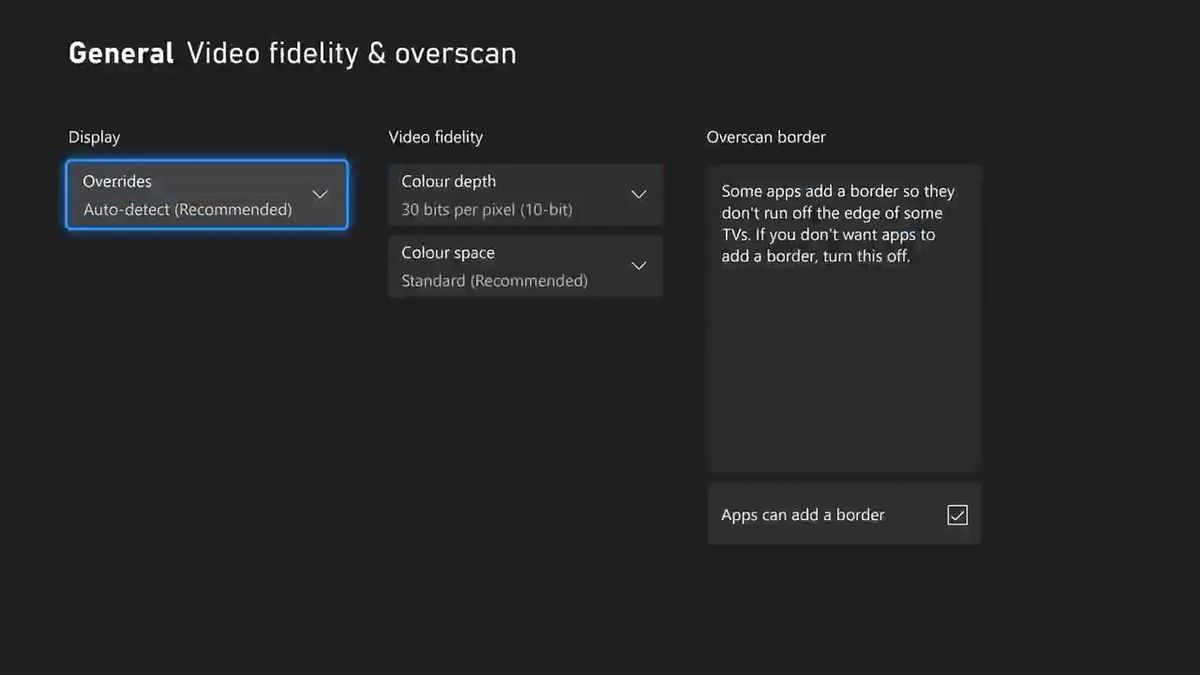Screen dimensions: 1200x675
Task: Click the Video fidelity section heading
Action: tap(435, 137)
